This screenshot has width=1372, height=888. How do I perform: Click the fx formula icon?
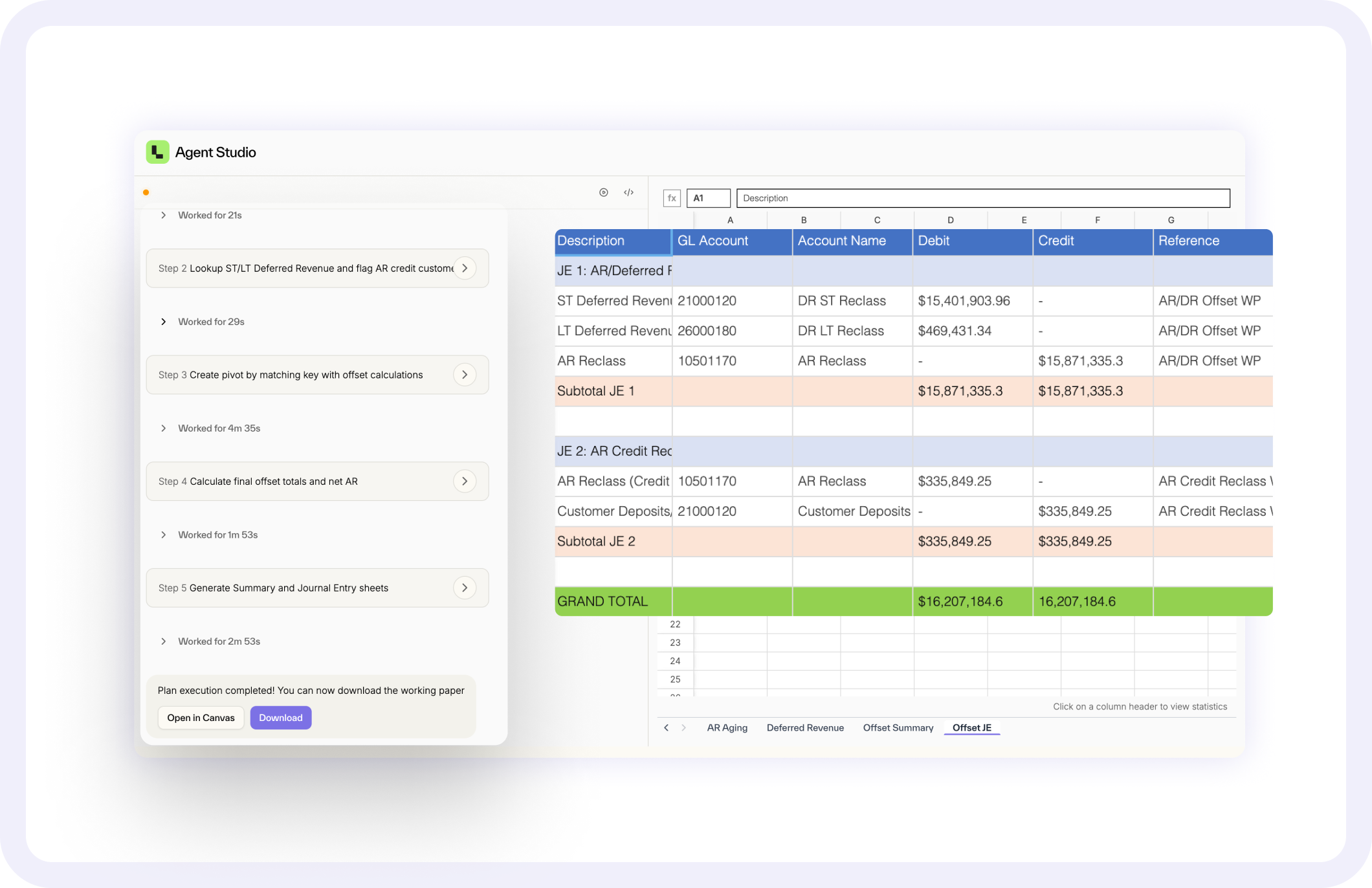coord(672,198)
